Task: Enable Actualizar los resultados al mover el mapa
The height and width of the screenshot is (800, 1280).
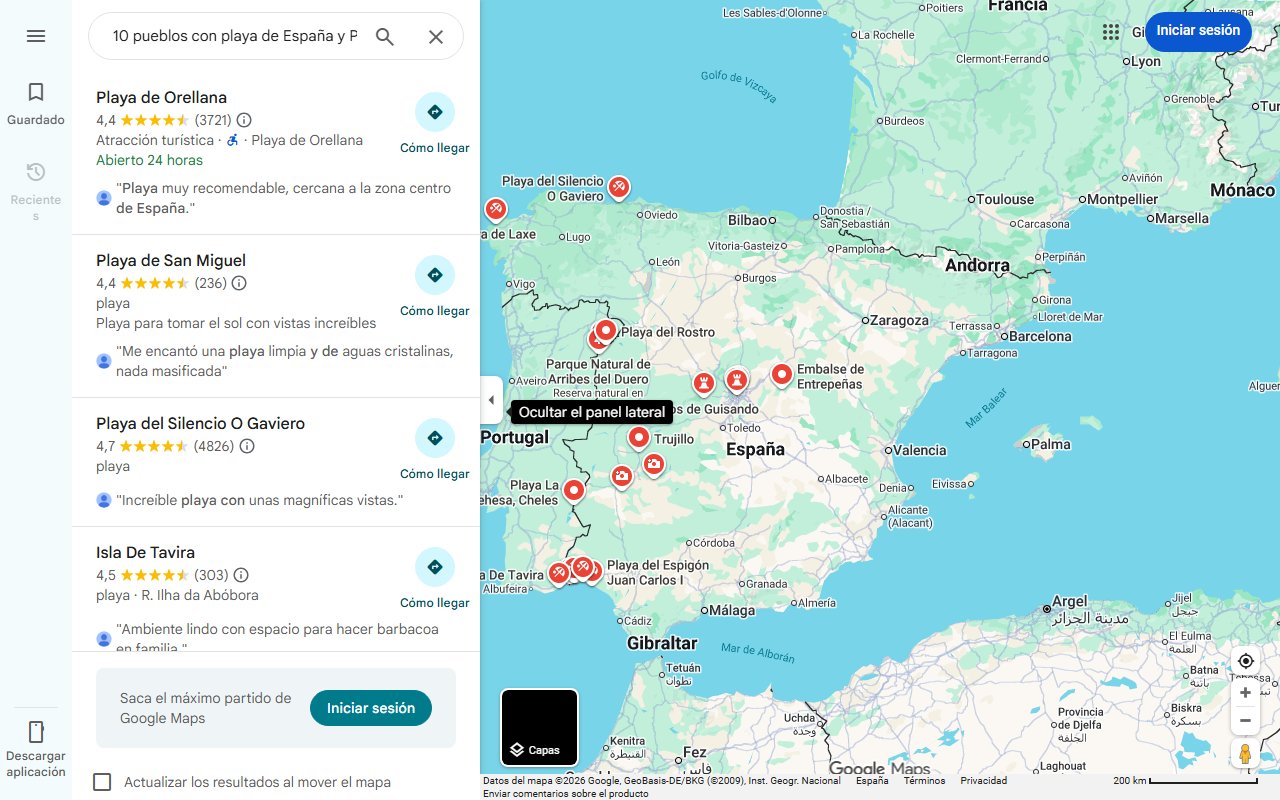Action: coord(102,782)
